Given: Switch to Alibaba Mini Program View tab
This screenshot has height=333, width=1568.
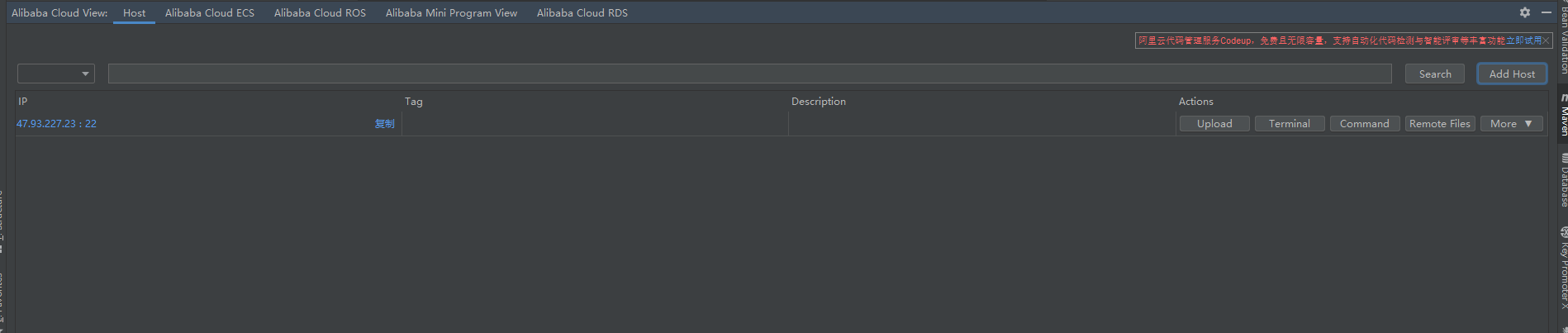Looking at the screenshot, I should [451, 13].
